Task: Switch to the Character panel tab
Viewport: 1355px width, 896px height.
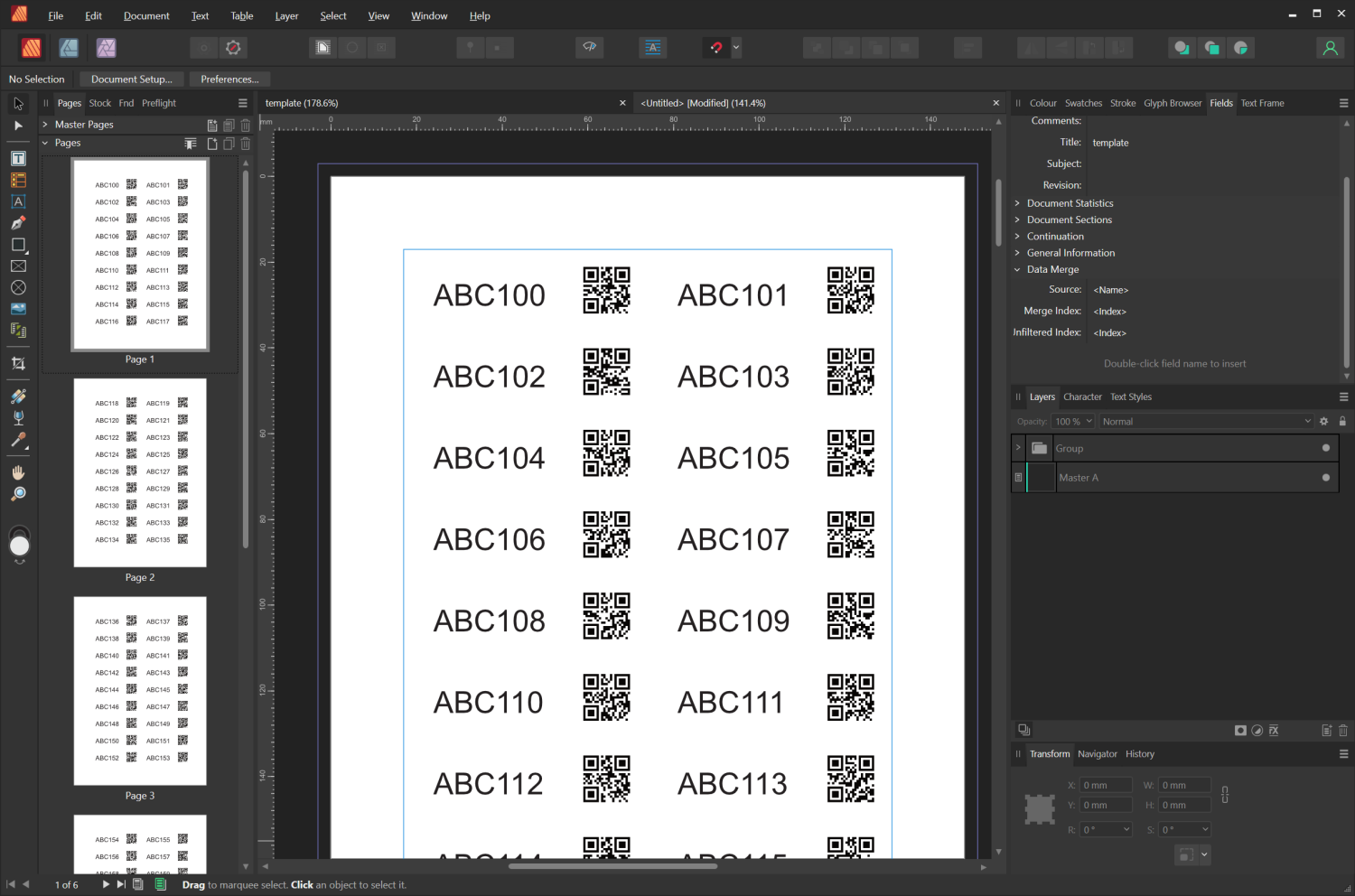Action: 1082,397
